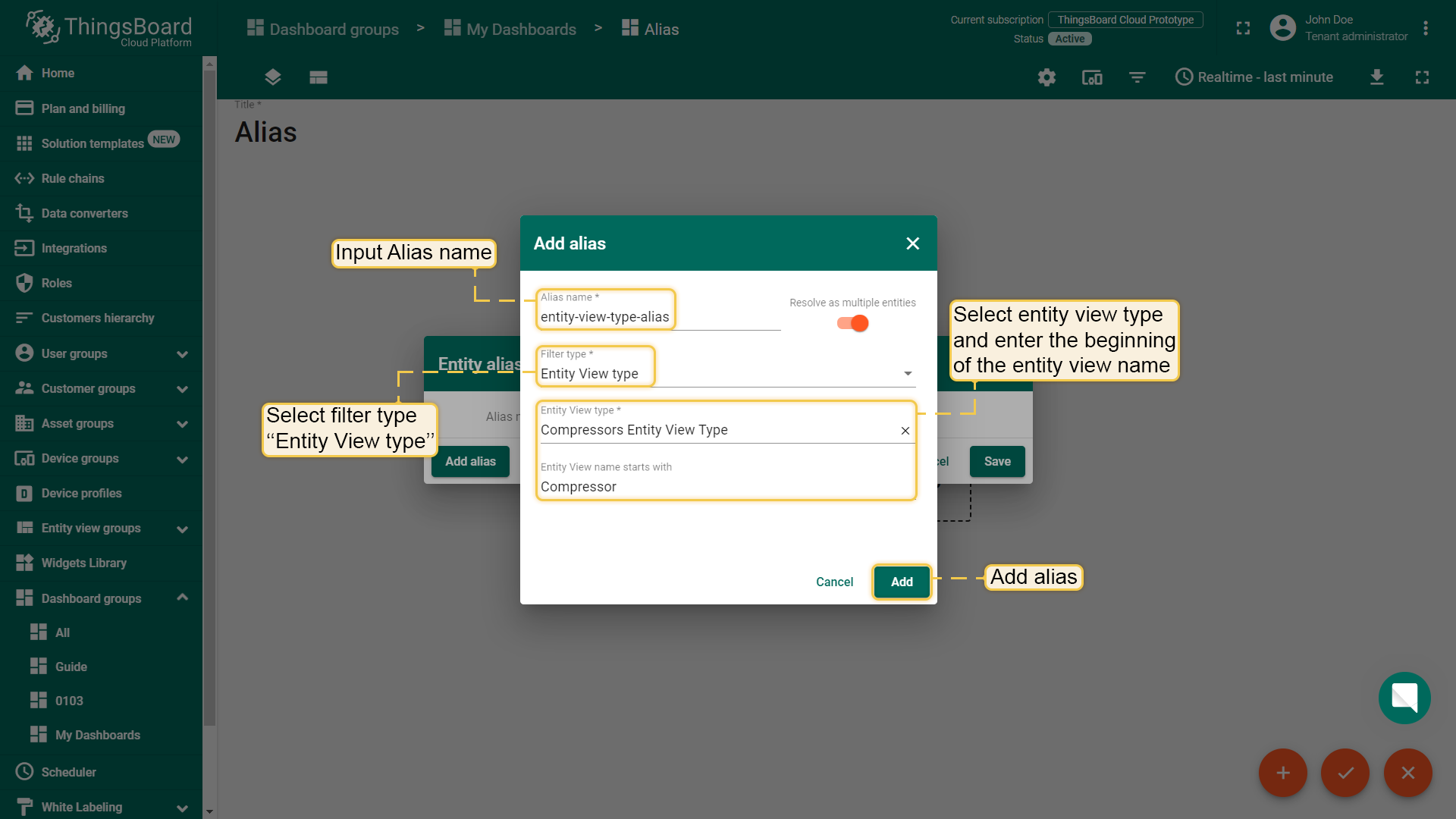1456x819 pixels.
Task: Go to Dashboard groups breadcrumb
Action: click(x=323, y=29)
